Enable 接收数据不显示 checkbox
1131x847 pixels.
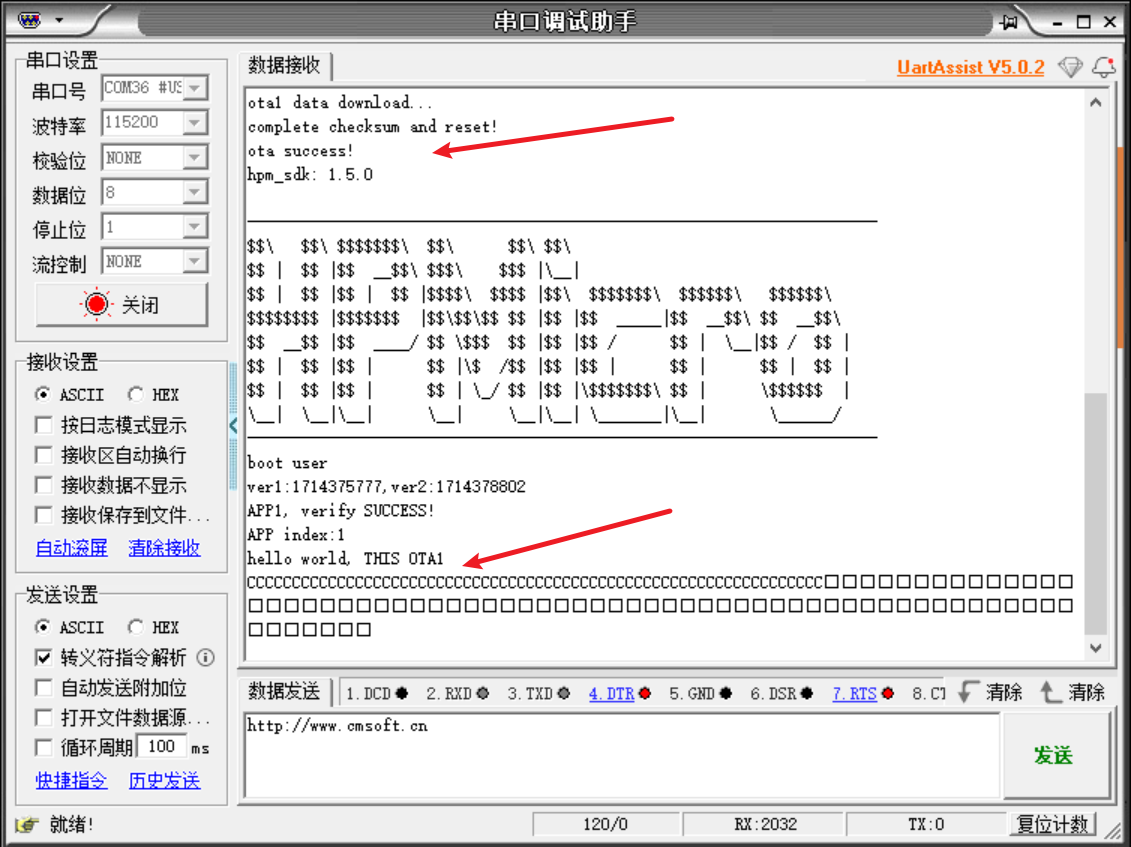pyautogui.click(x=44, y=485)
